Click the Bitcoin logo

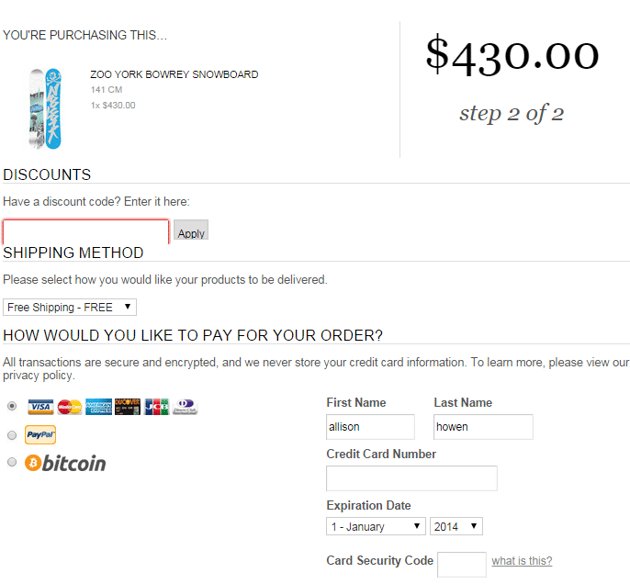65,463
